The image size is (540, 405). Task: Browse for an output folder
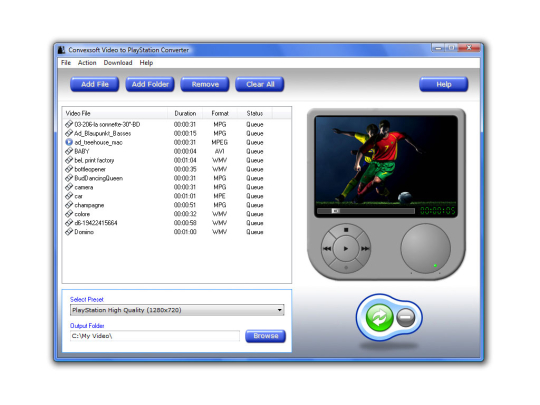click(x=266, y=336)
